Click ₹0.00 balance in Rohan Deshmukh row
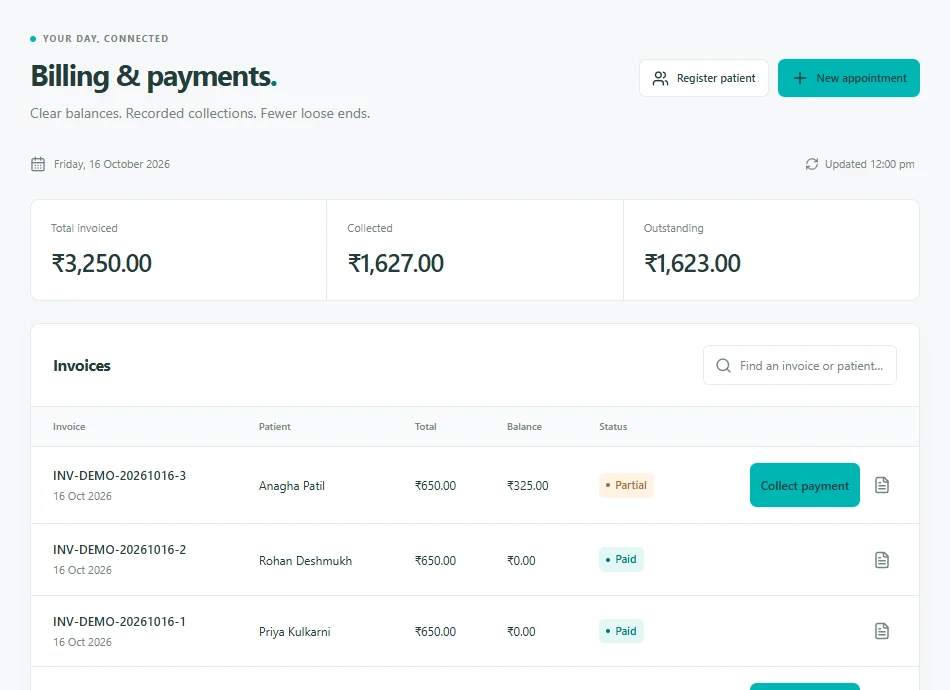 pos(521,561)
